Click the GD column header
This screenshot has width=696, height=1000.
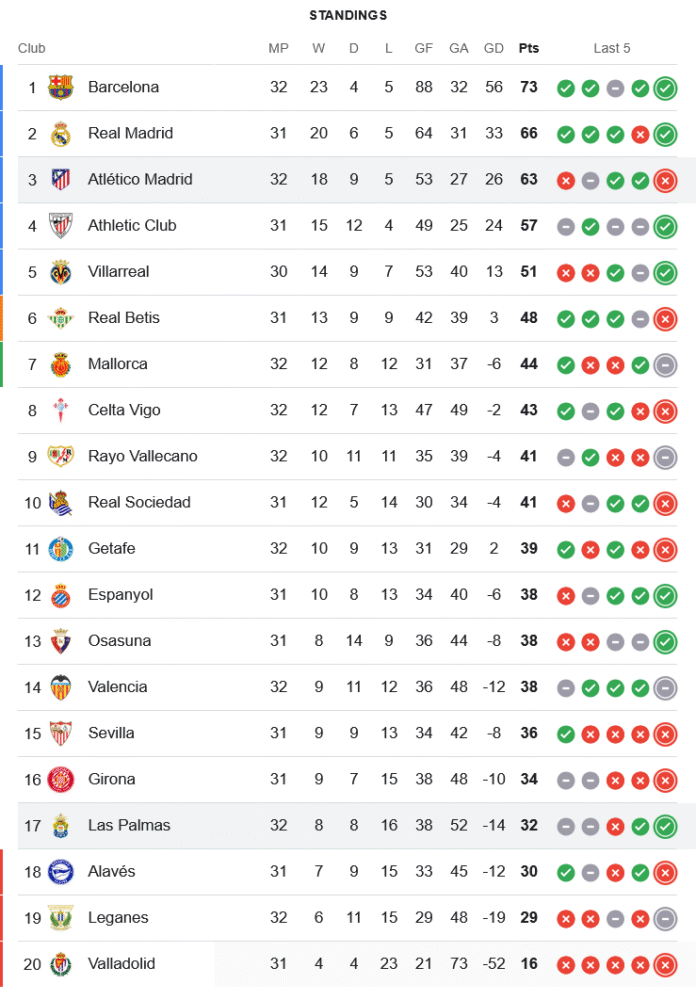pos(493,48)
